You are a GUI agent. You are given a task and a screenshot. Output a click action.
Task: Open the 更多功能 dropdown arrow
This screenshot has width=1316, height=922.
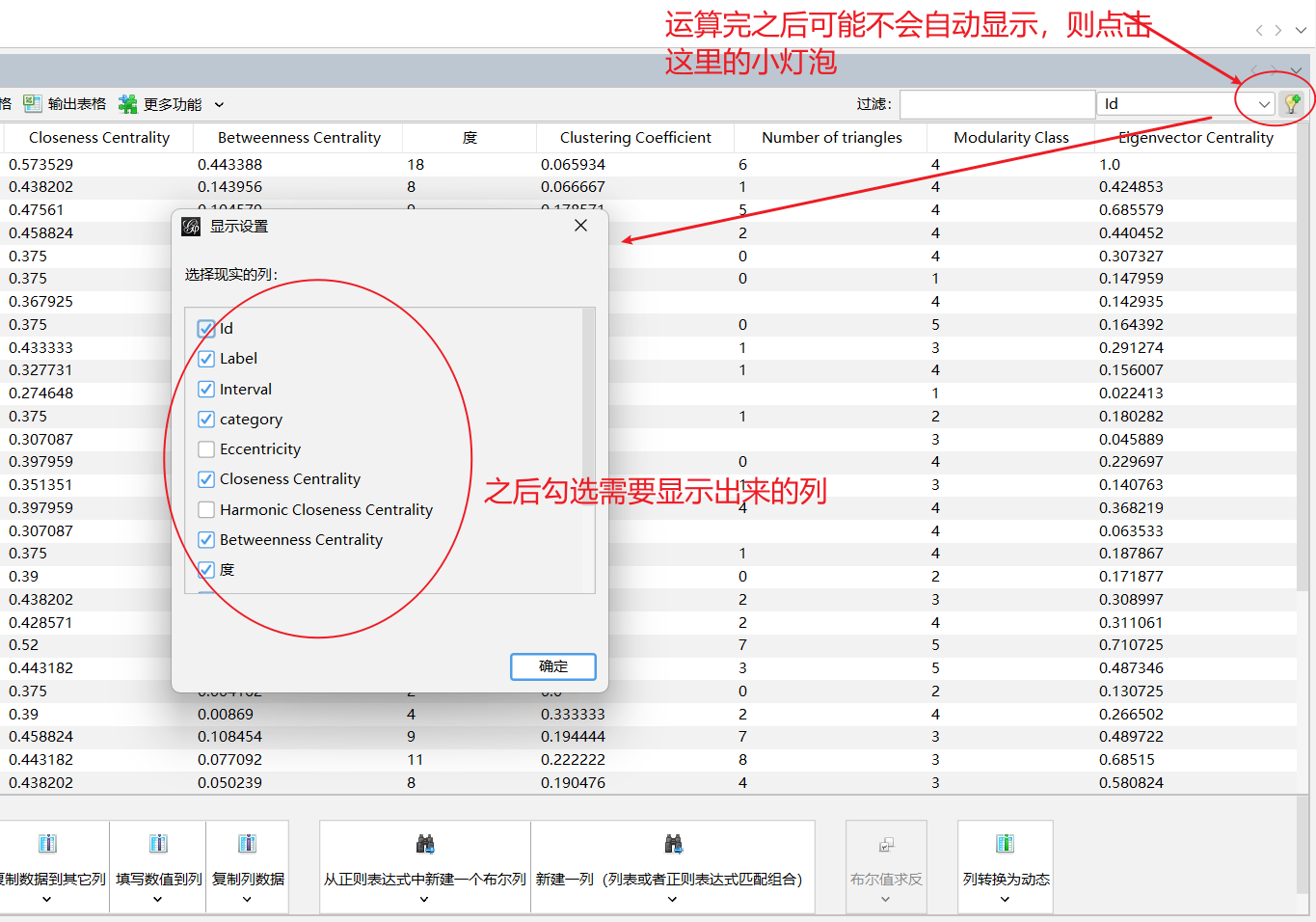point(219,104)
